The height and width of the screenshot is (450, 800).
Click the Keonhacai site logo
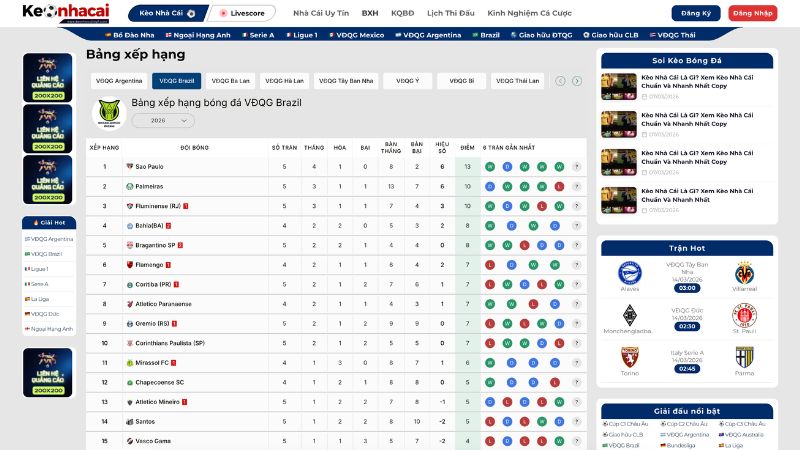(x=66, y=13)
